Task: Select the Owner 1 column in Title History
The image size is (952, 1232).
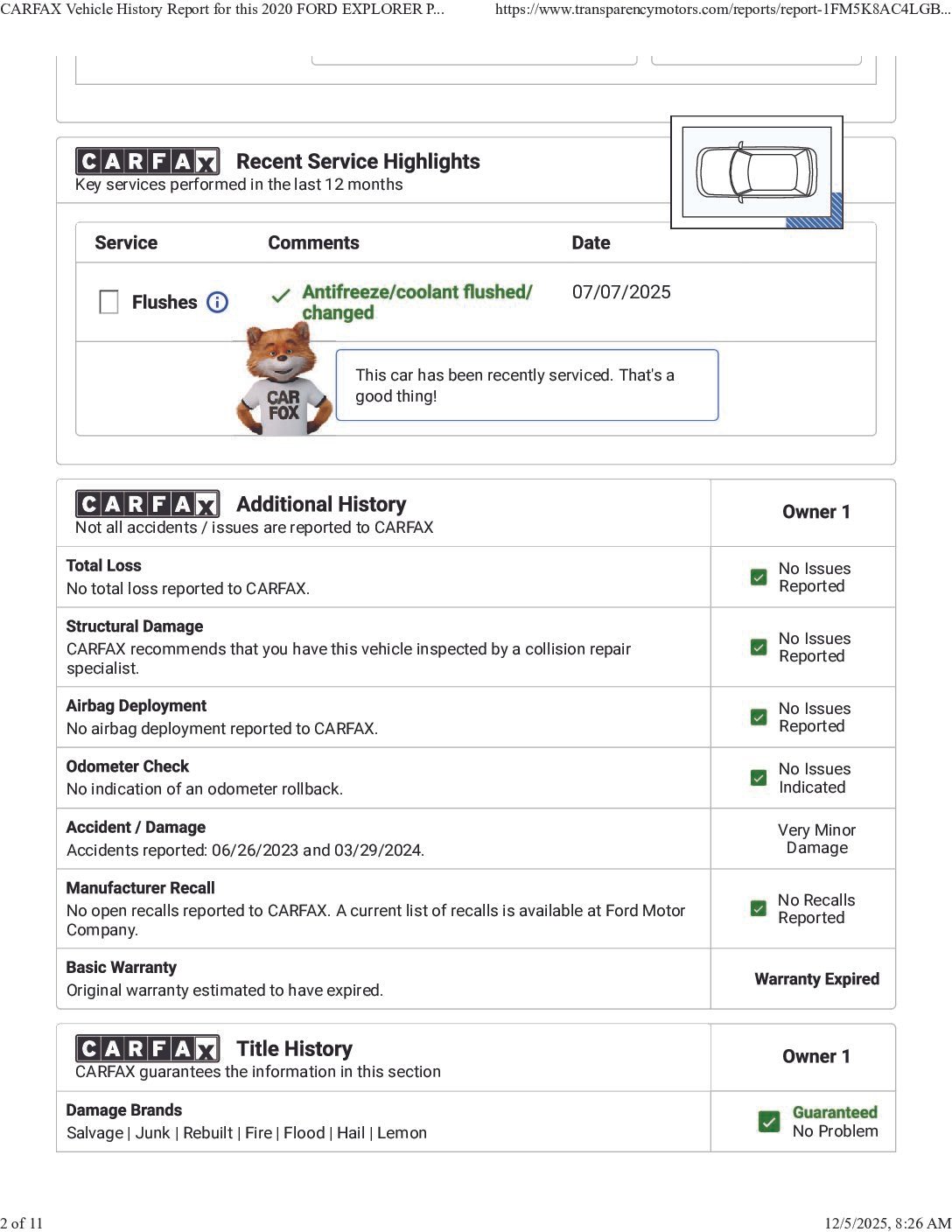Action: pos(815,1057)
